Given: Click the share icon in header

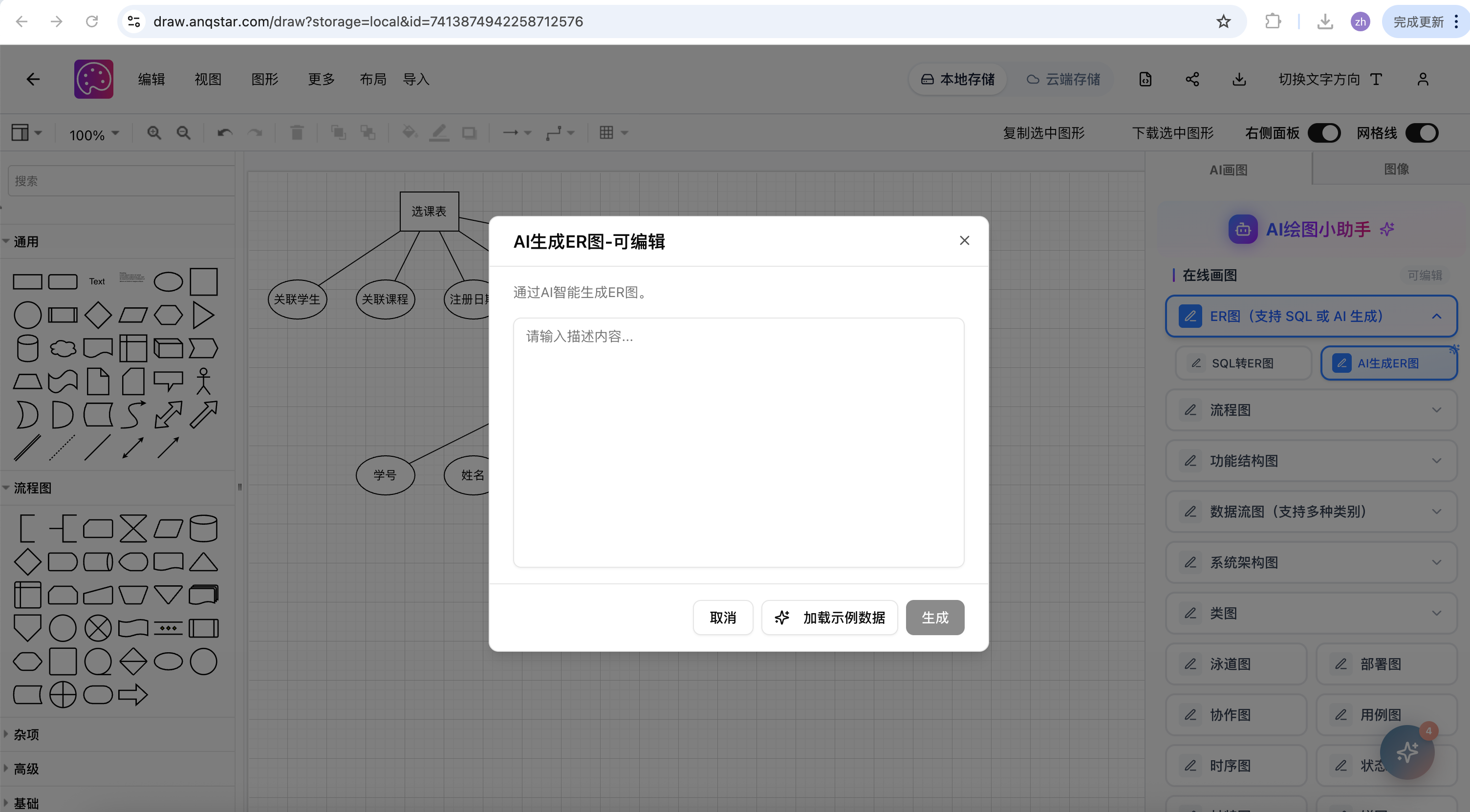Looking at the screenshot, I should click(1192, 79).
